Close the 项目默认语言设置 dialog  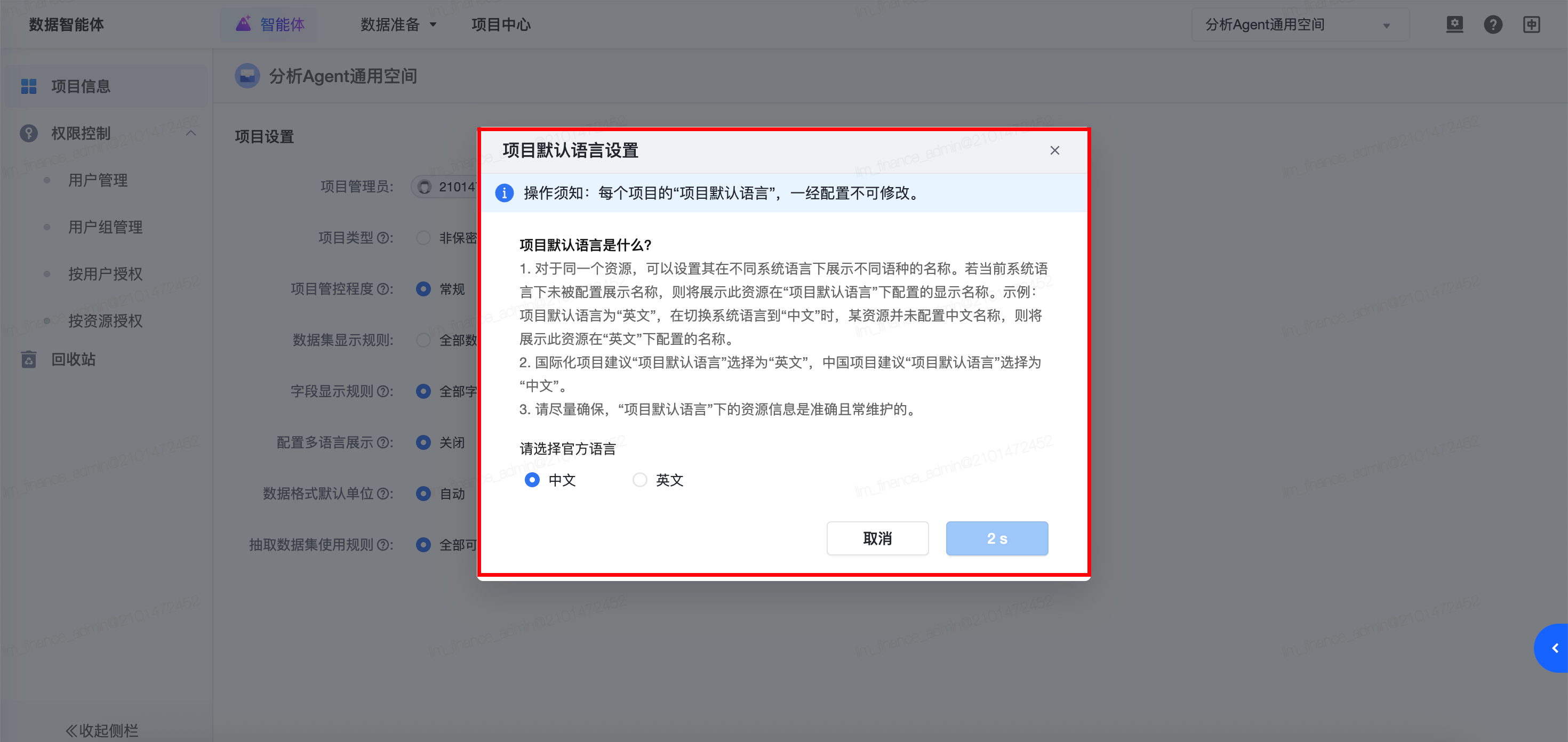(x=1055, y=150)
